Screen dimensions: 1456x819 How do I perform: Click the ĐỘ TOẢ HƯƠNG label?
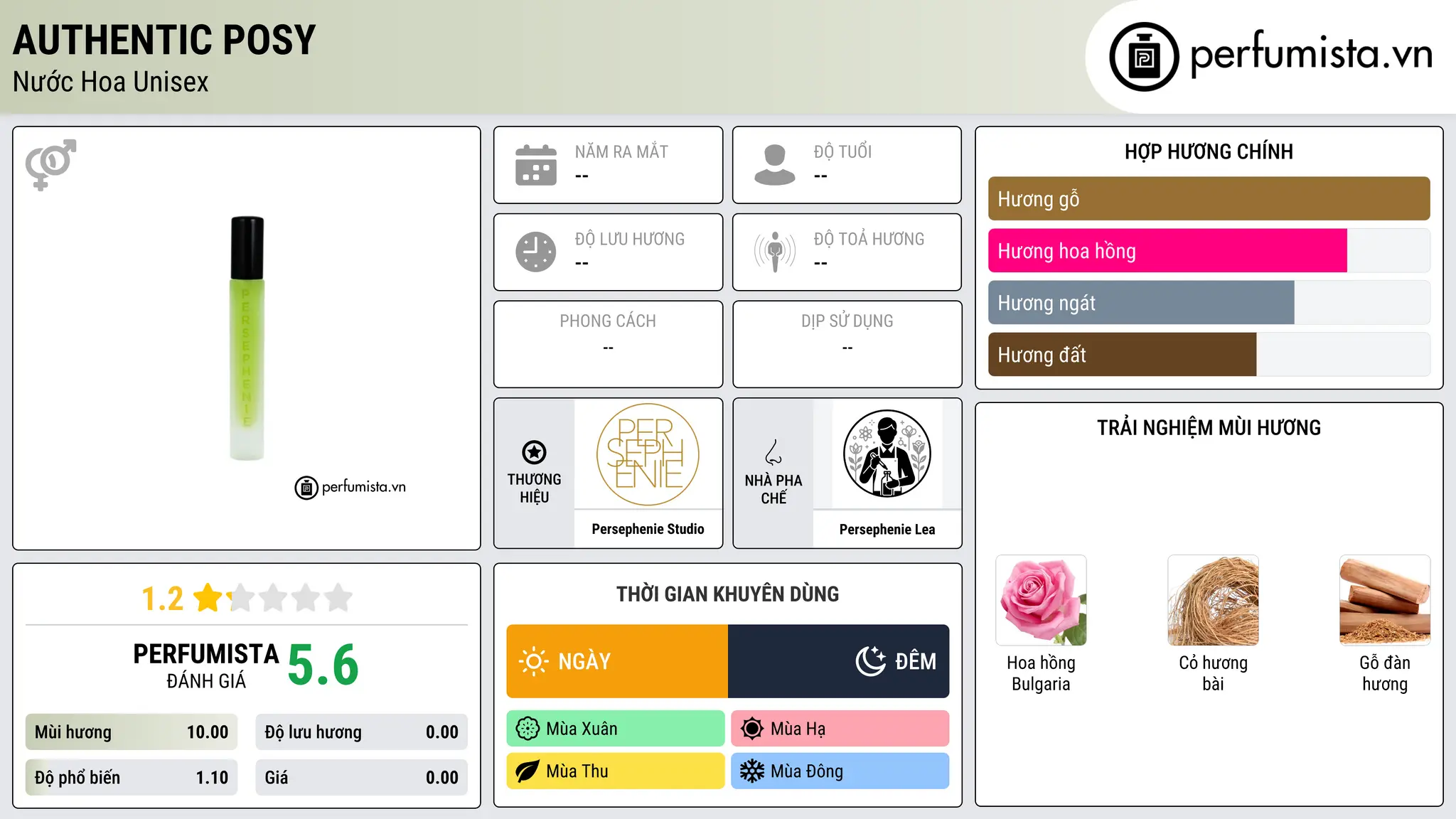coord(869,240)
